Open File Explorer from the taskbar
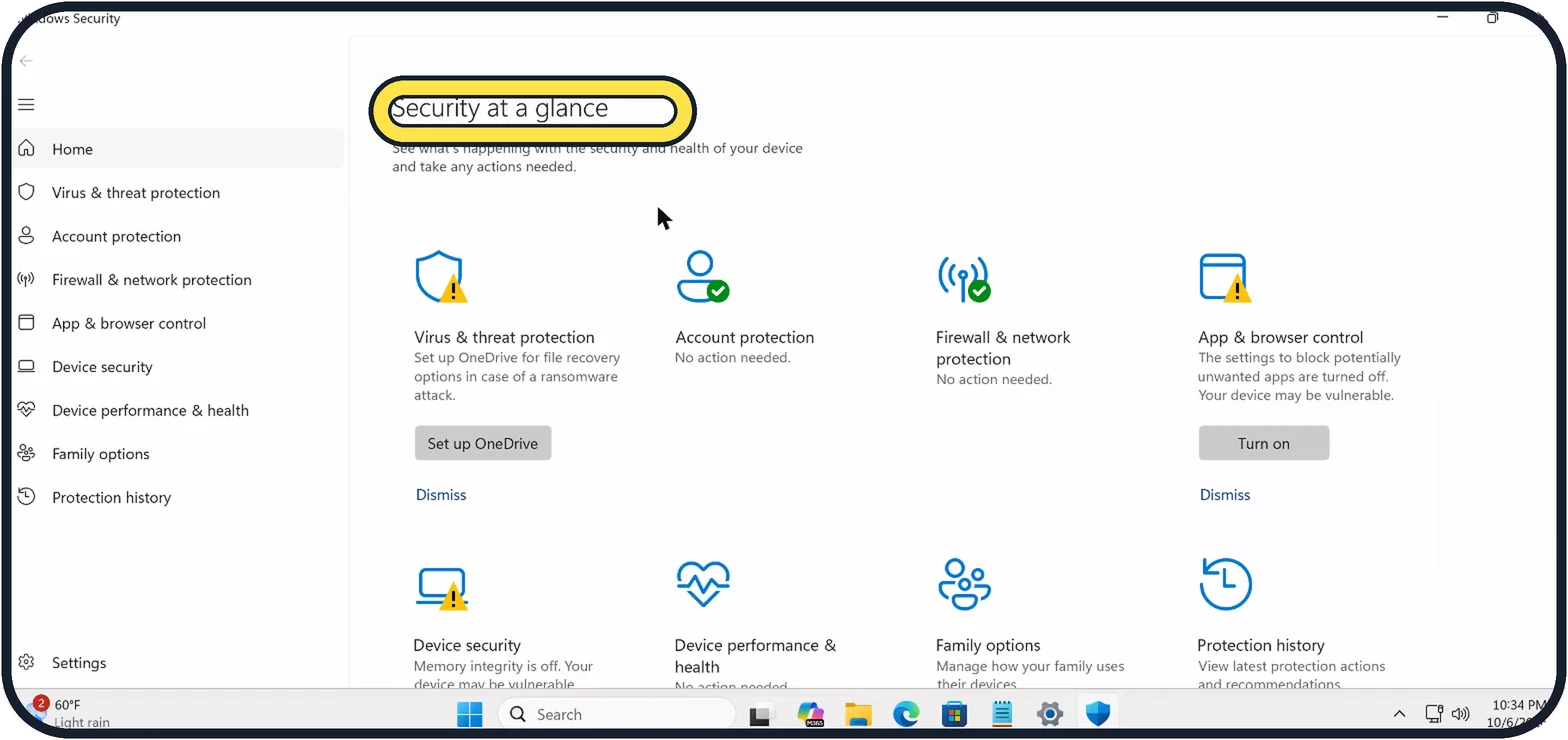The height and width of the screenshot is (740, 1568). coord(858,714)
